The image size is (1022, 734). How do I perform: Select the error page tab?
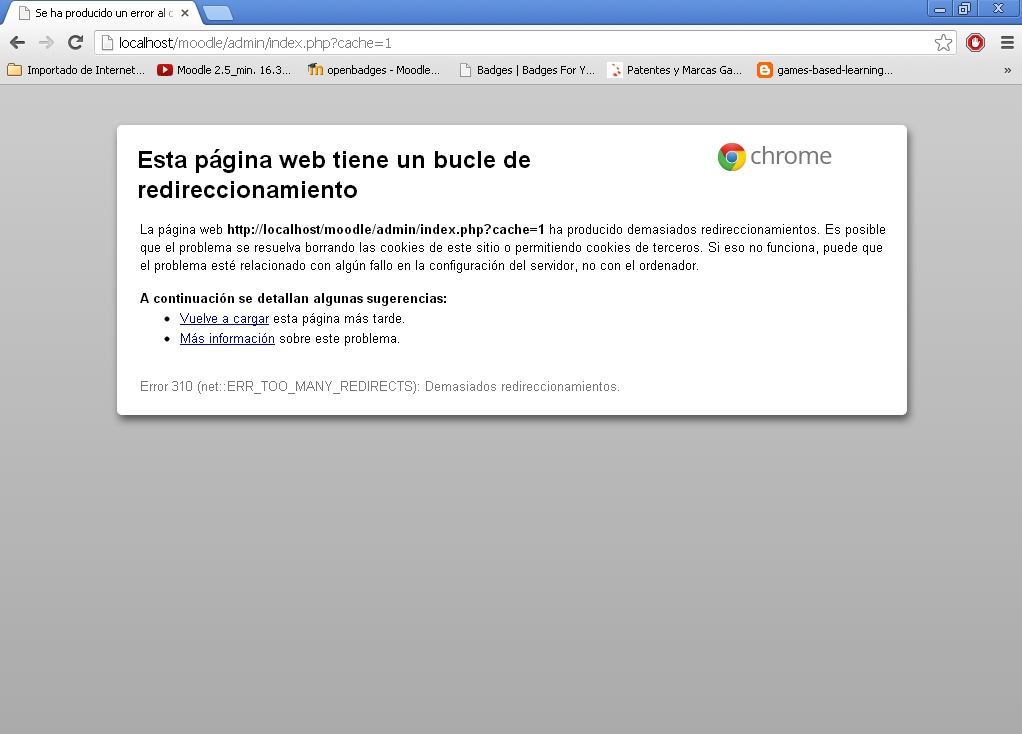100,13
